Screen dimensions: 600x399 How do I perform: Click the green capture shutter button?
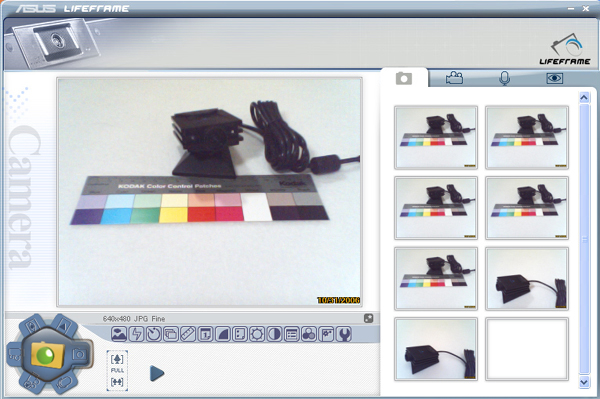coord(47,355)
